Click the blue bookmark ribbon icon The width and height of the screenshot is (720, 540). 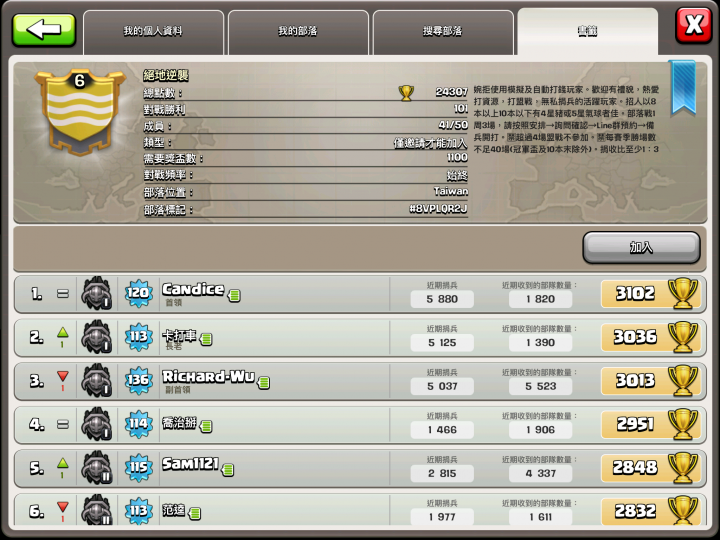(683, 87)
